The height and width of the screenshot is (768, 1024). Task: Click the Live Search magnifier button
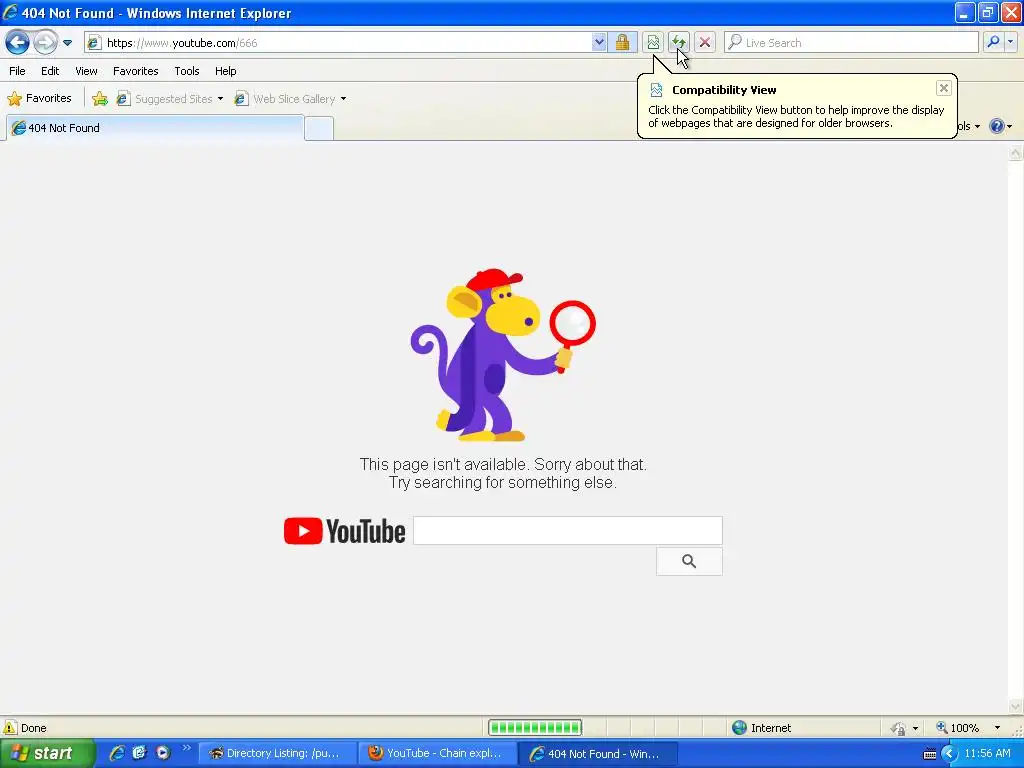pyautogui.click(x=993, y=42)
